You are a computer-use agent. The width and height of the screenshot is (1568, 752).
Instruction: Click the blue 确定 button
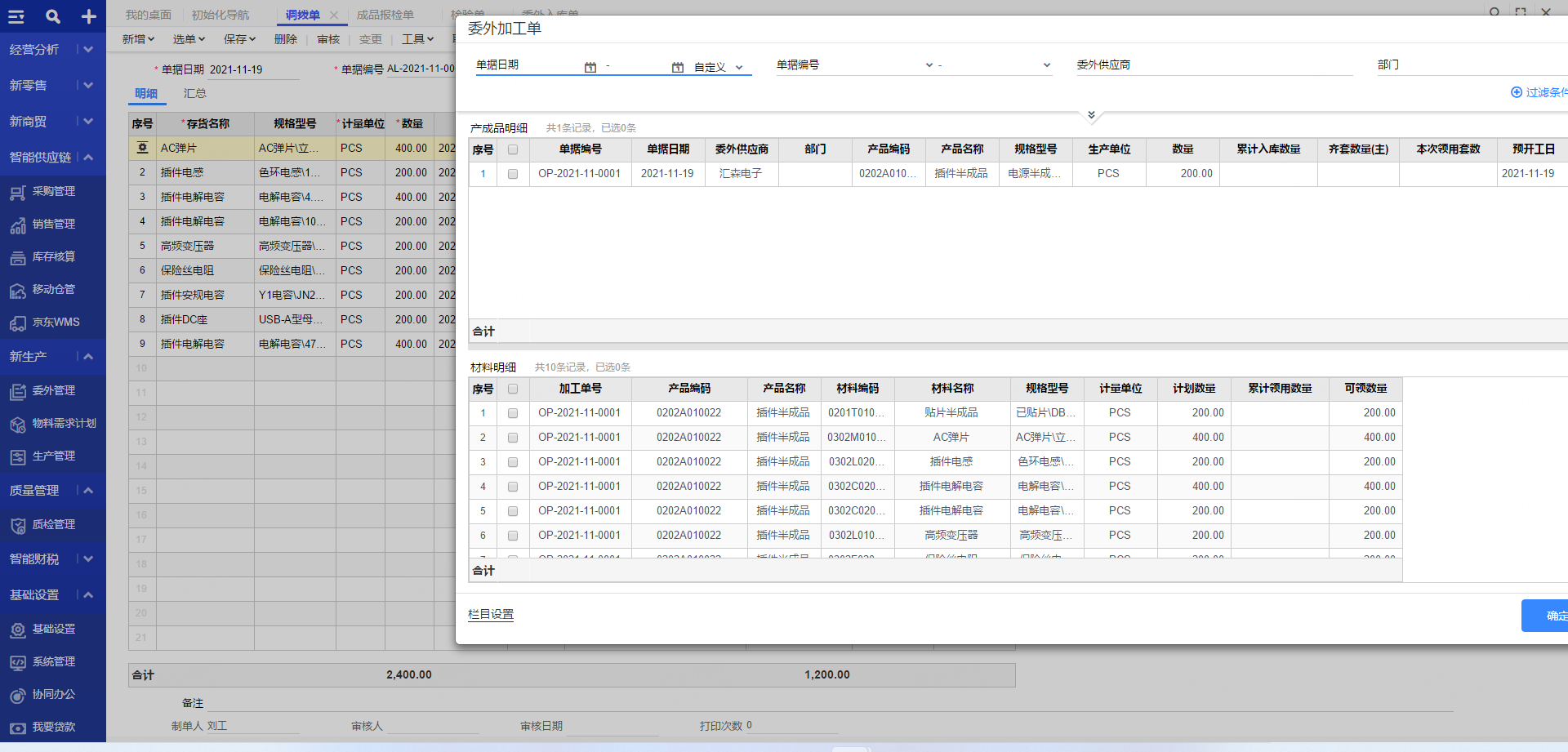coord(1545,616)
